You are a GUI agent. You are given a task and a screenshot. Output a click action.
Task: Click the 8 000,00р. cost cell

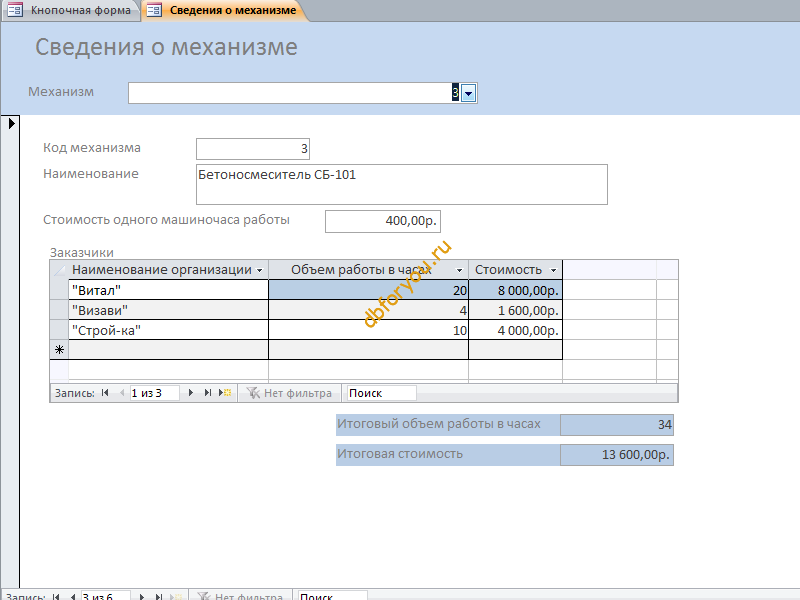tap(515, 290)
